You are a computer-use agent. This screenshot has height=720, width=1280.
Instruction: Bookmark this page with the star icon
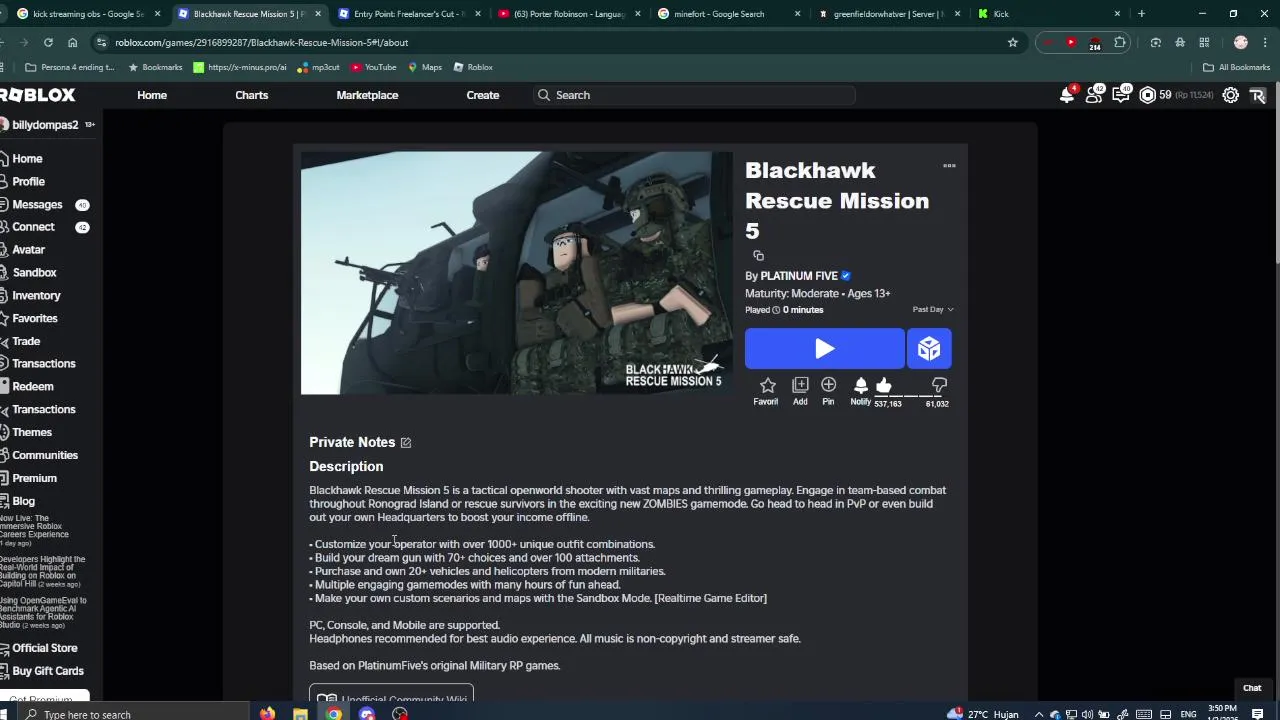[x=1012, y=42]
